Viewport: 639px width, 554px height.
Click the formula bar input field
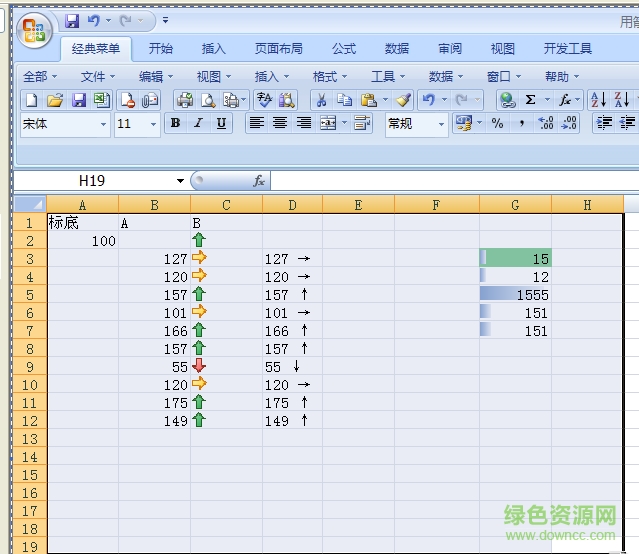(x=450, y=181)
